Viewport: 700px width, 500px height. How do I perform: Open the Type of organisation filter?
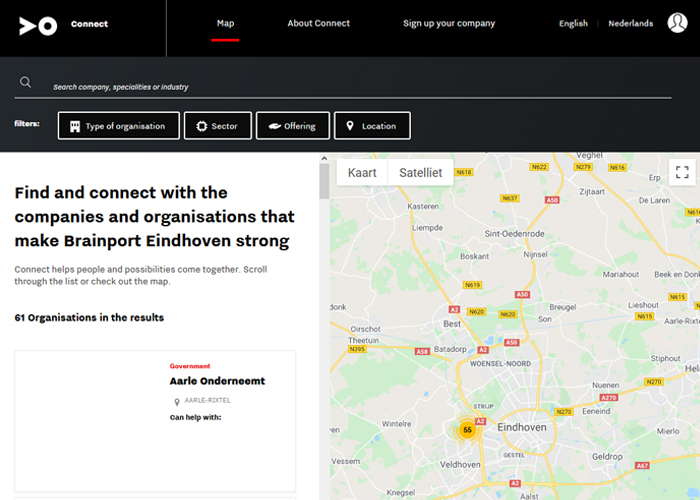(119, 126)
